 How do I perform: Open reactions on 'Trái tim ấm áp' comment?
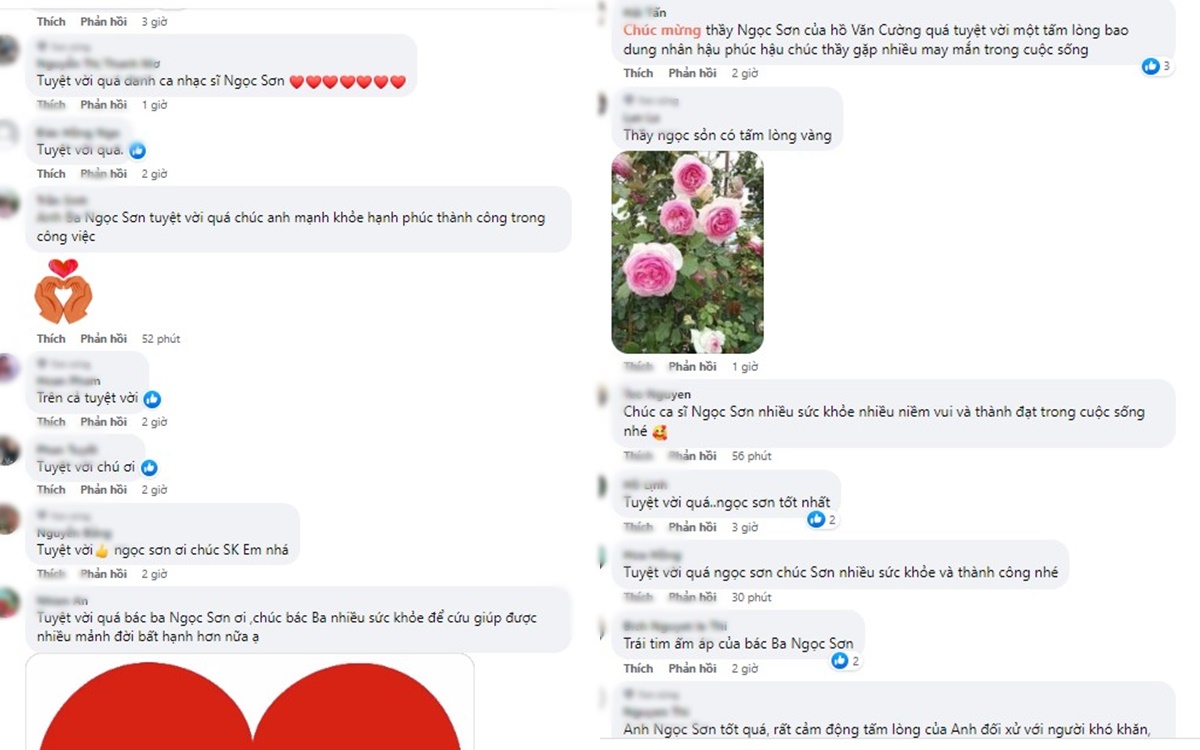coord(845,661)
